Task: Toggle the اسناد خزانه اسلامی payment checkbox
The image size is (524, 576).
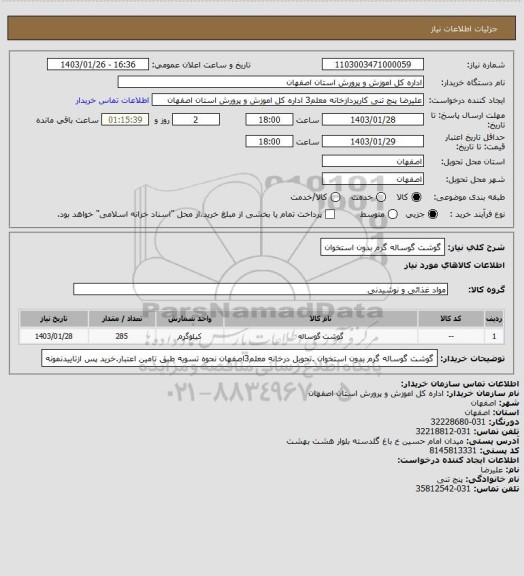Action: coord(330,214)
